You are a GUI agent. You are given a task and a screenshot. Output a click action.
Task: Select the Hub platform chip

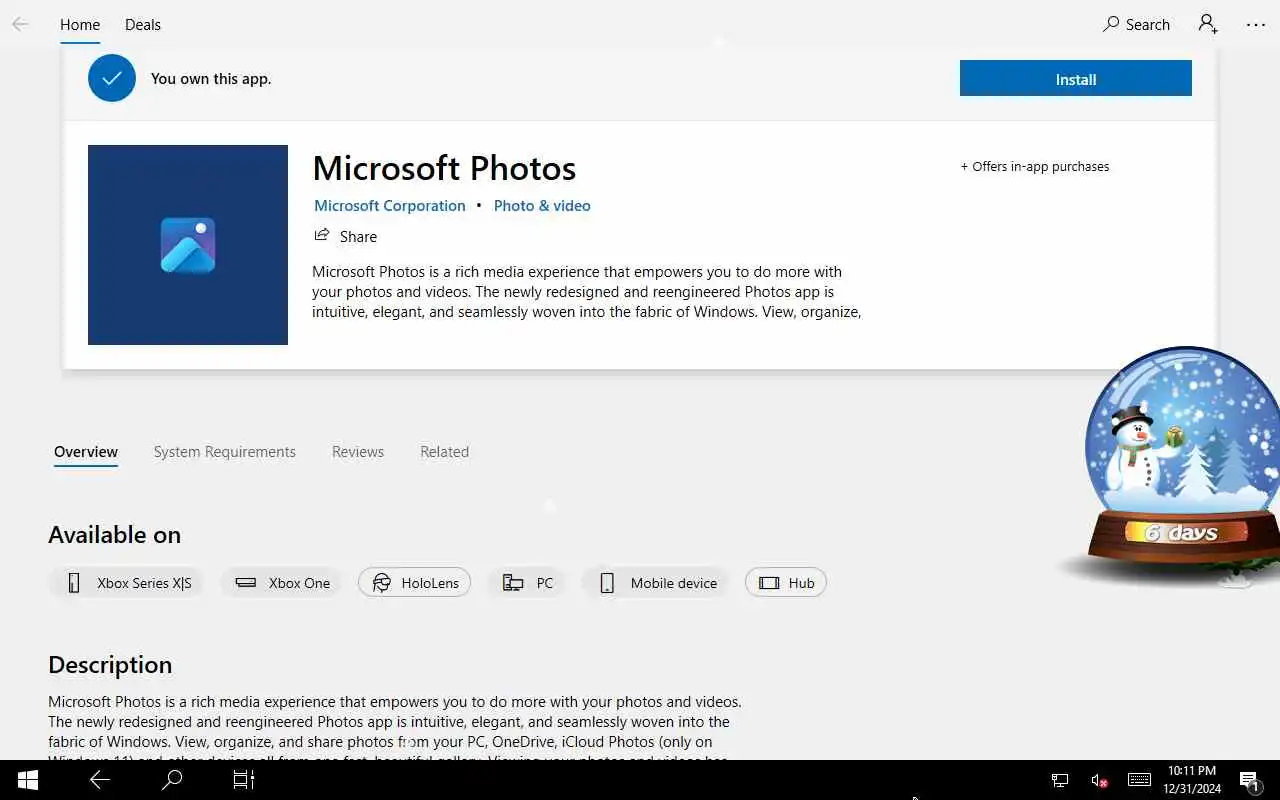point(786,583)
